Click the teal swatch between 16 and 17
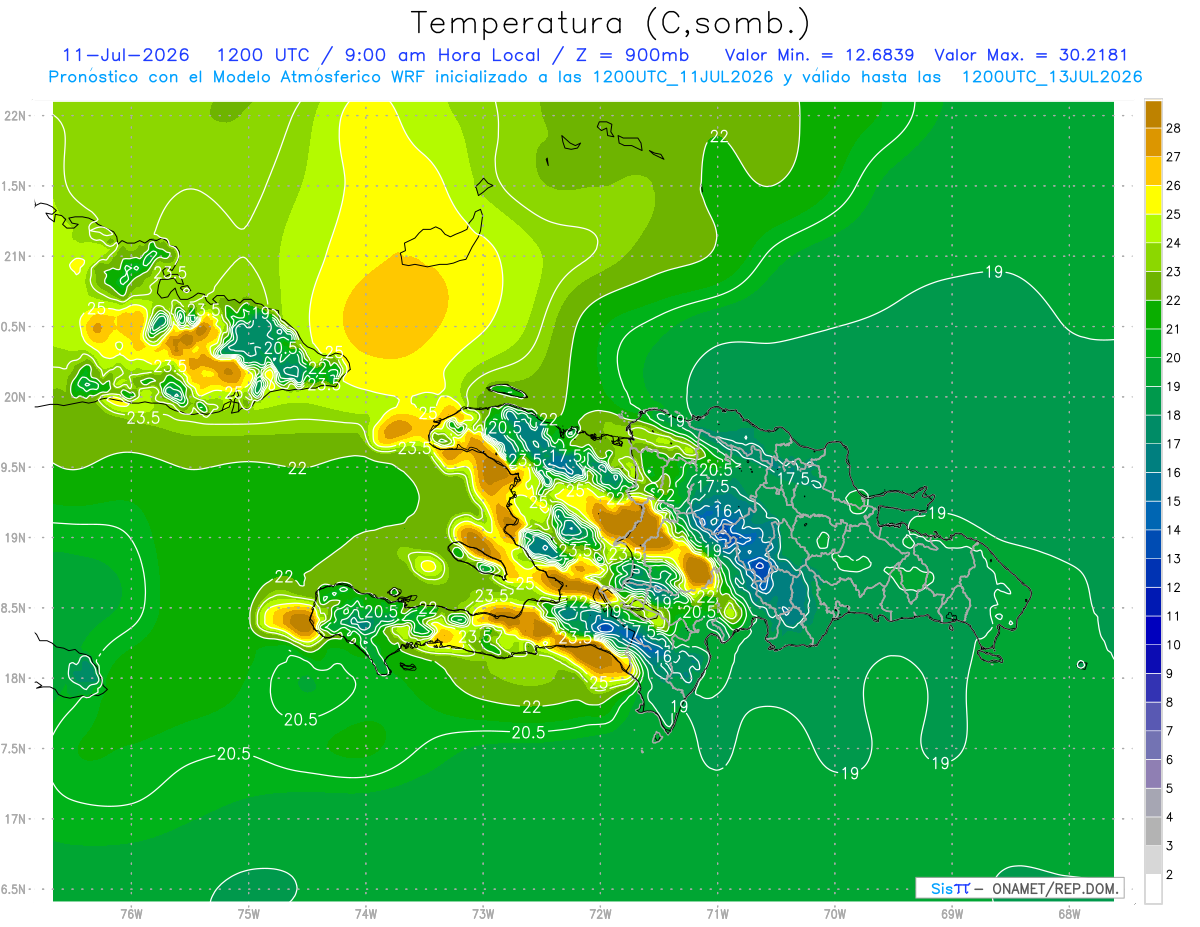 tap(1153, 458)
